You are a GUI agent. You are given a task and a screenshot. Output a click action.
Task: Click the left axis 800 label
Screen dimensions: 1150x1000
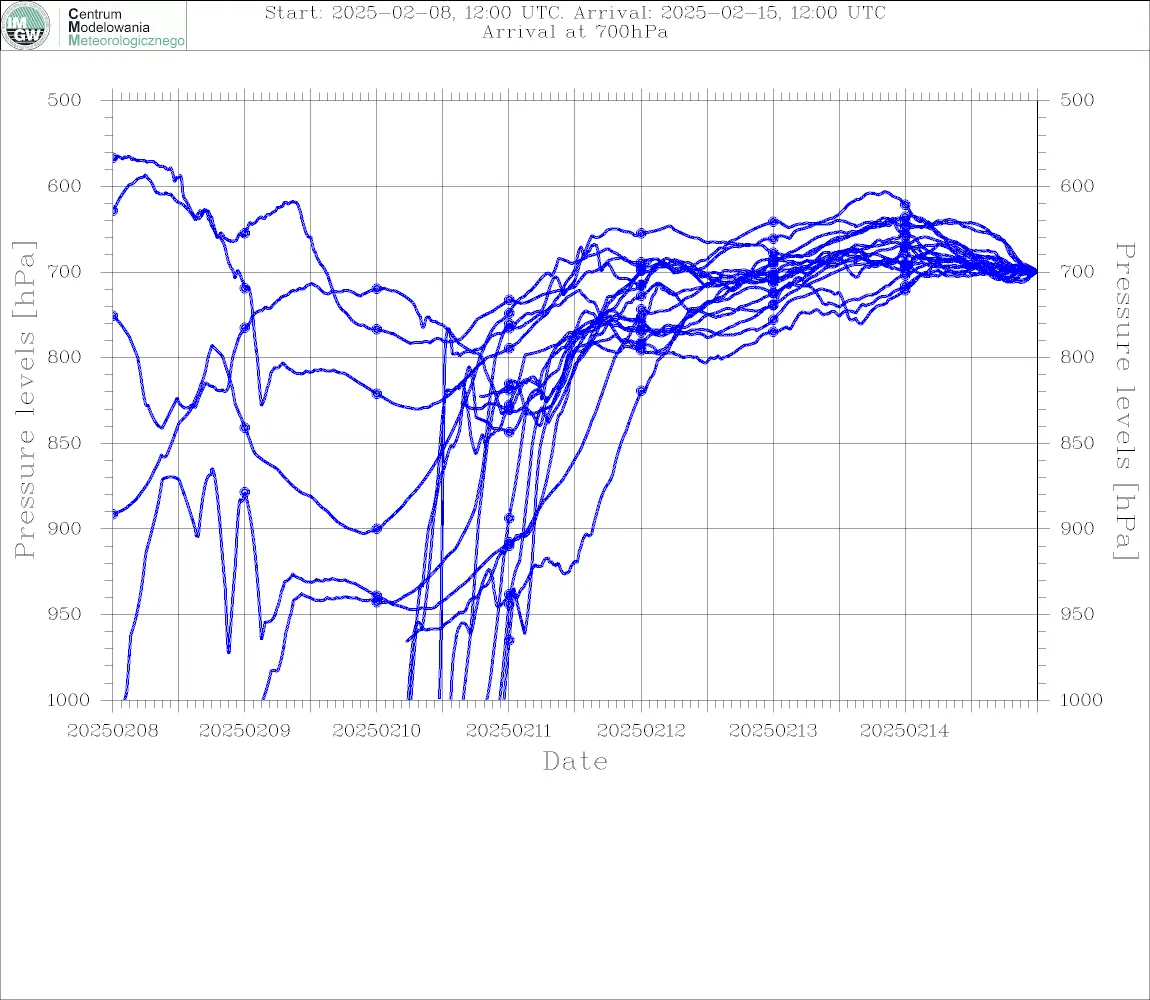pyautogui.click(x=65, y=357)
